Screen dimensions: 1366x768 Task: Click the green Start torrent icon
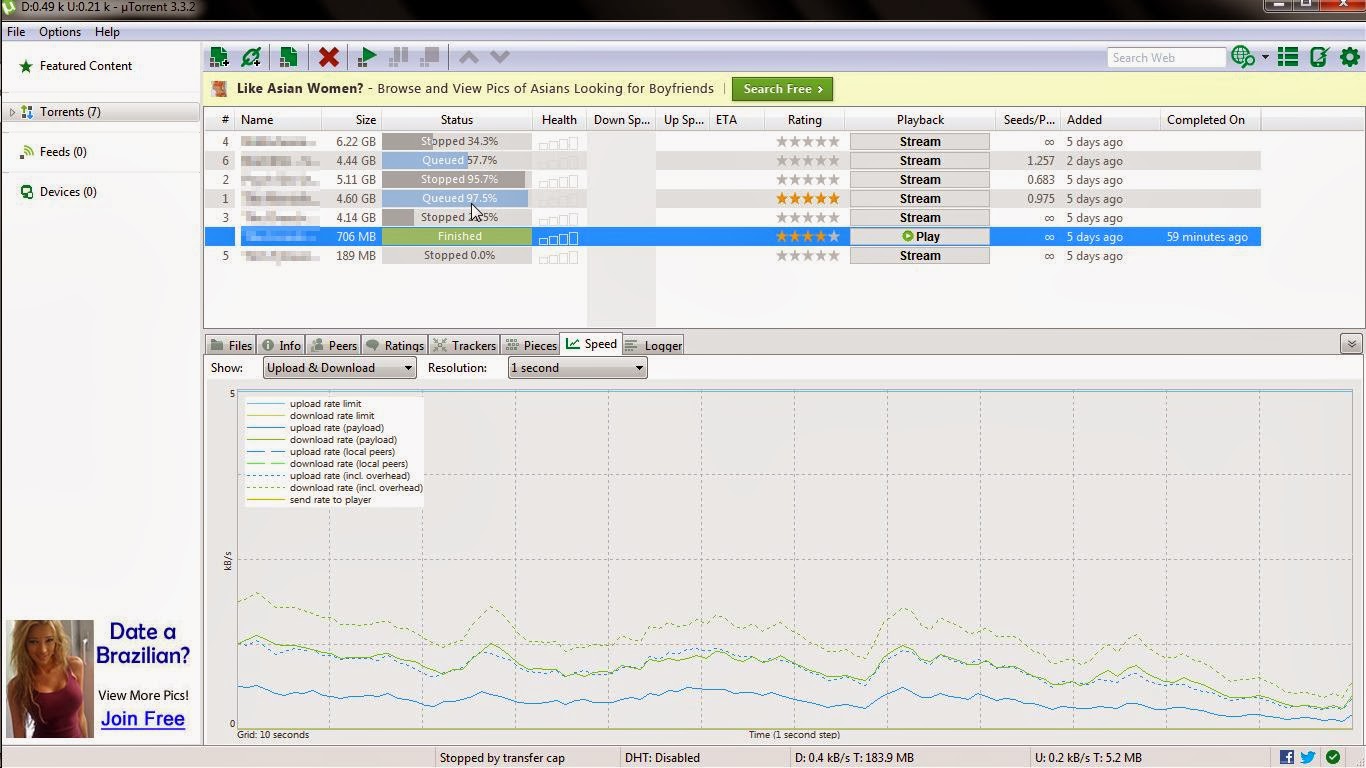pyautogui.click(x=367, y=57)
